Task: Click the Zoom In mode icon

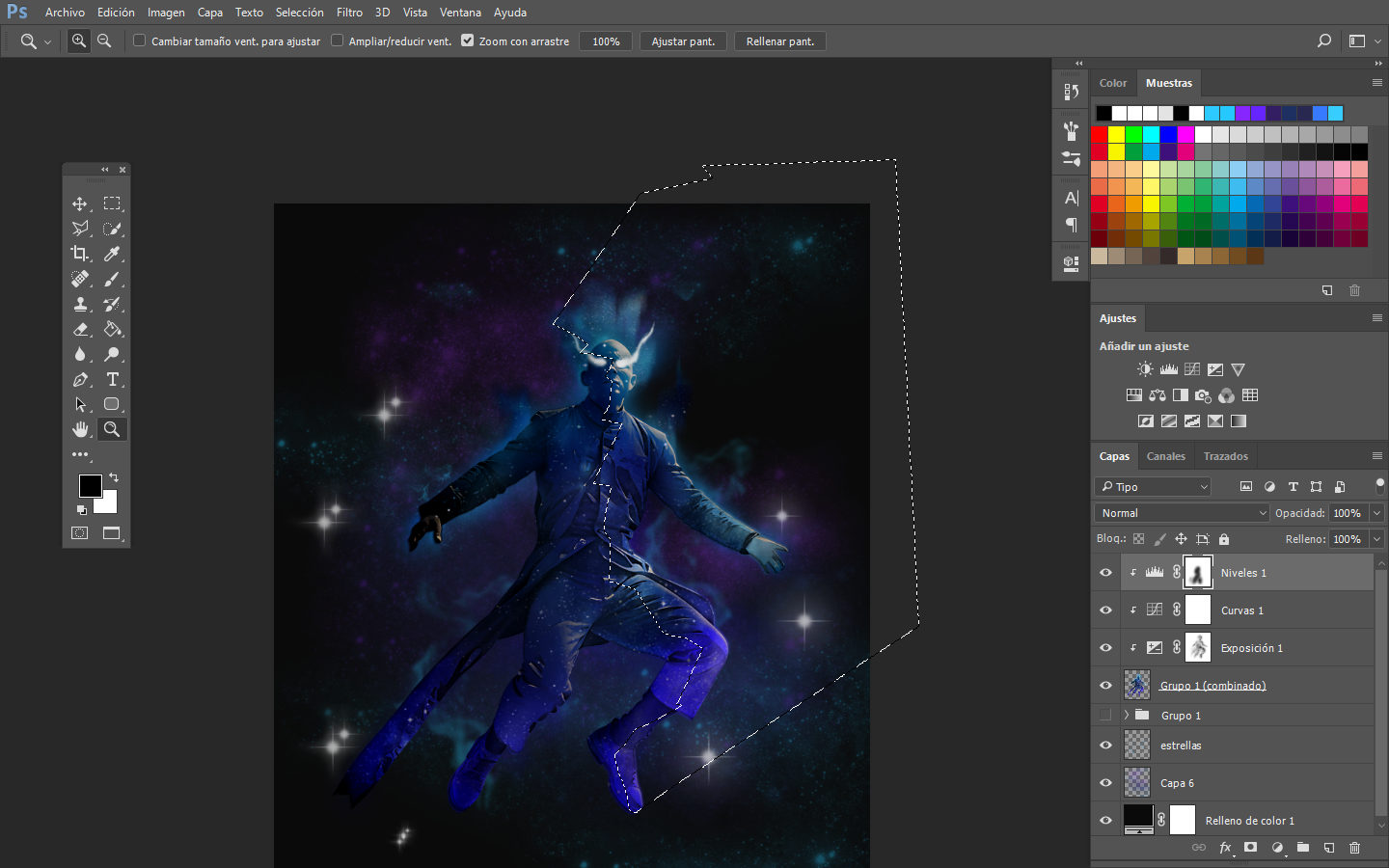Action: point(79,41)
